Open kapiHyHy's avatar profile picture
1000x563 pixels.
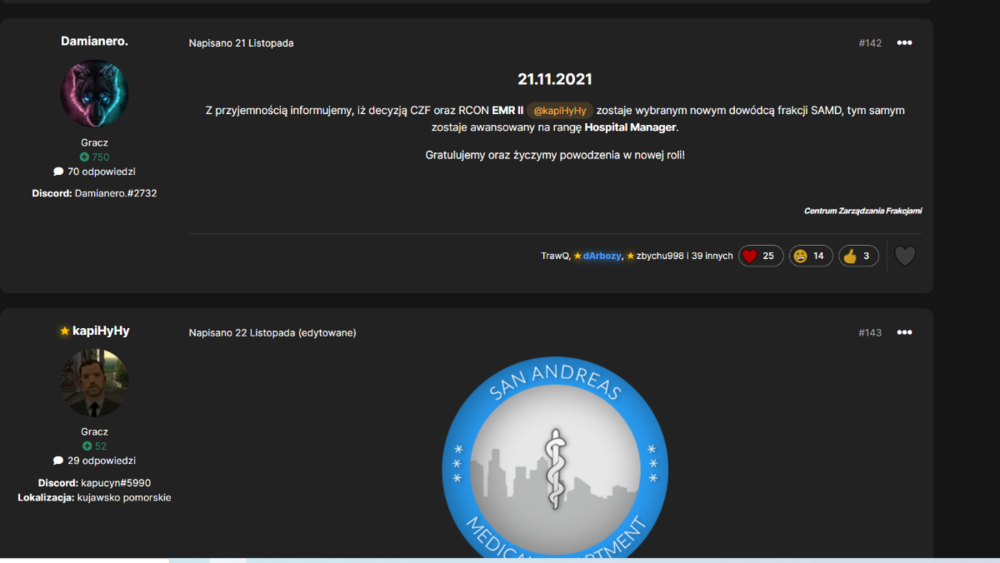click(x=94, y=383)
